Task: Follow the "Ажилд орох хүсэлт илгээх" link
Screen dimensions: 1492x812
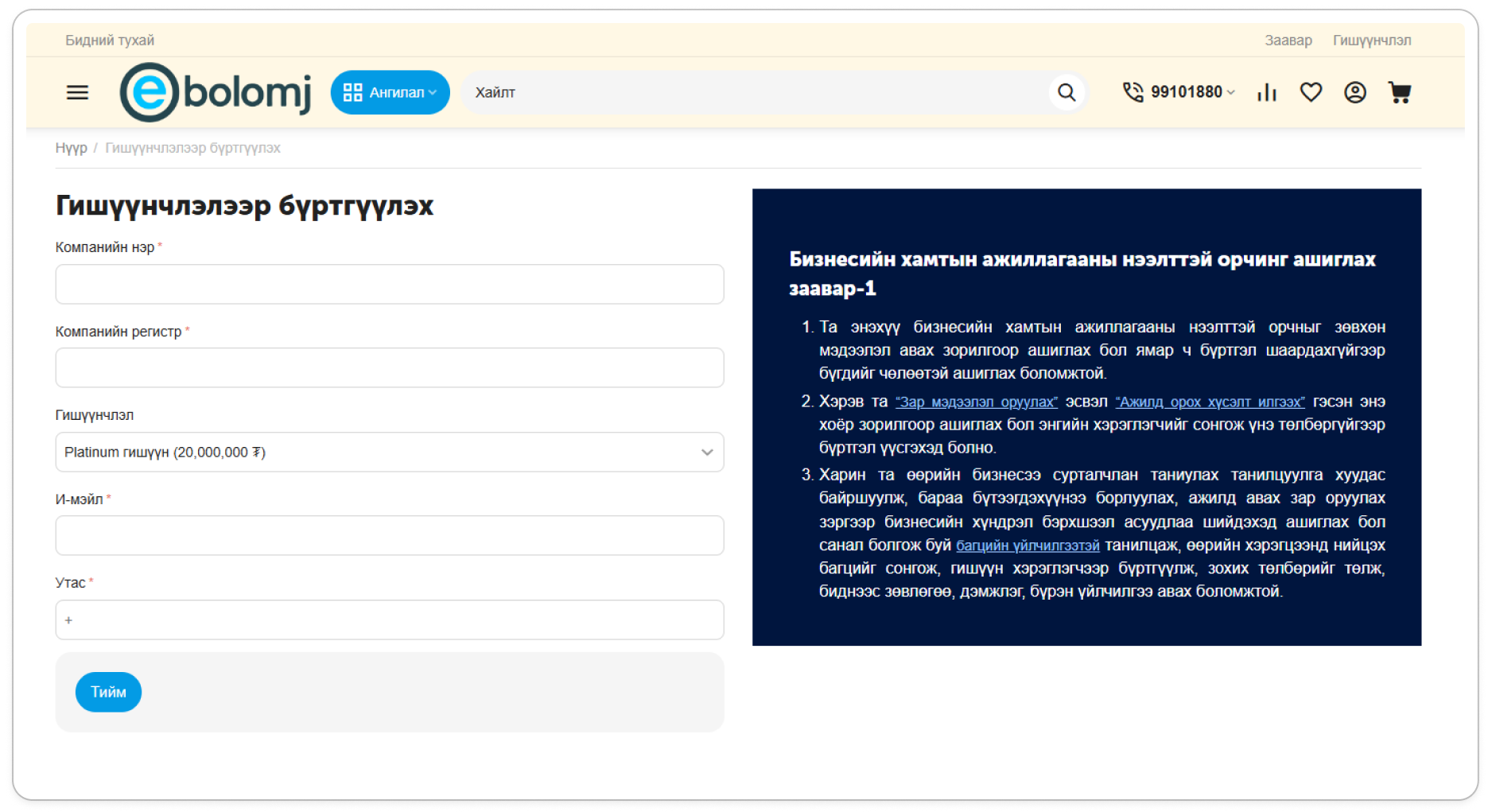Action: pos(1210,402)
